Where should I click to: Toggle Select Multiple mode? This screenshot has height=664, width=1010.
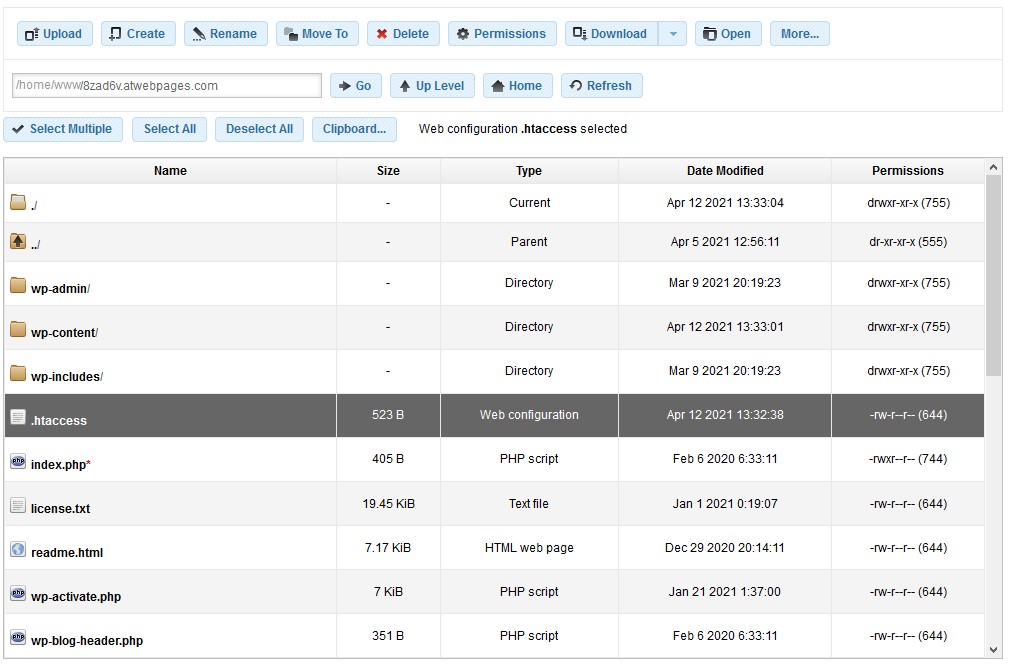pos(63,129)
